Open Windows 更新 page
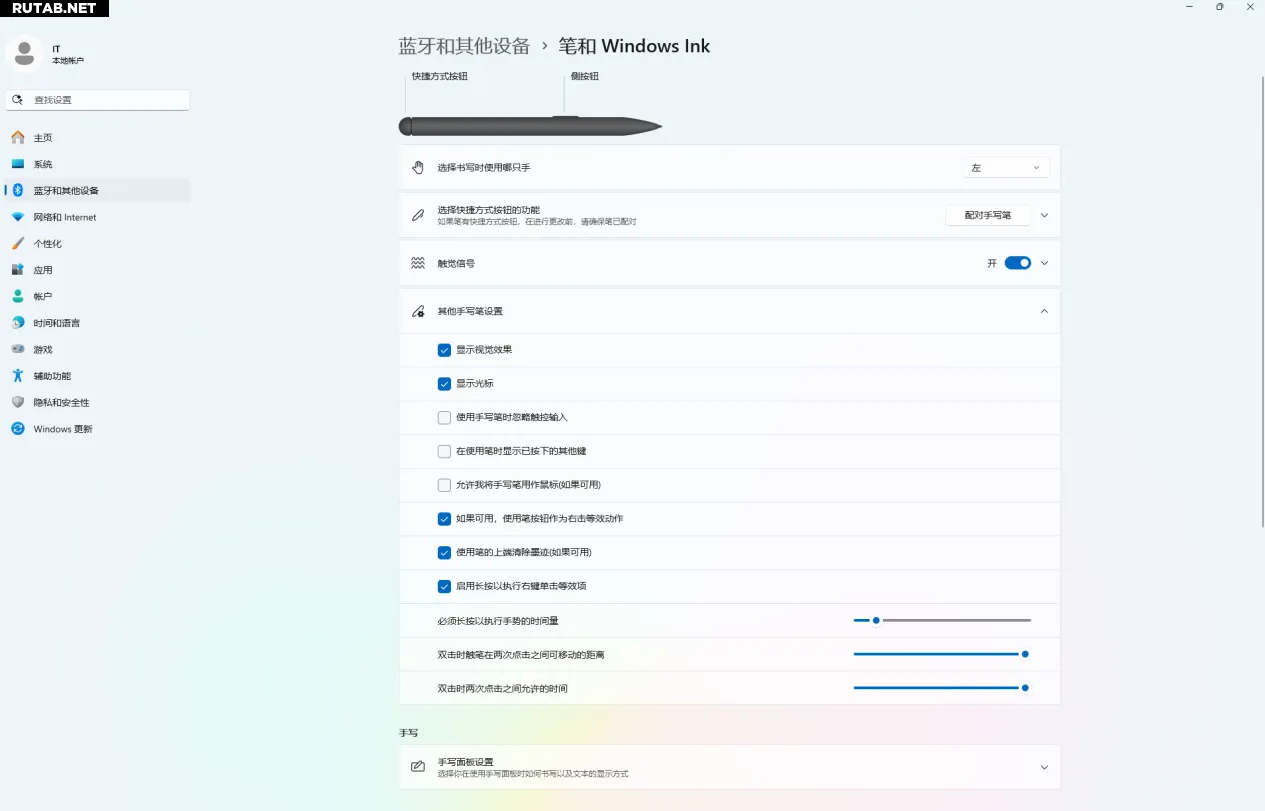This screenshot has width=1265, height=811. coord(97,429)
